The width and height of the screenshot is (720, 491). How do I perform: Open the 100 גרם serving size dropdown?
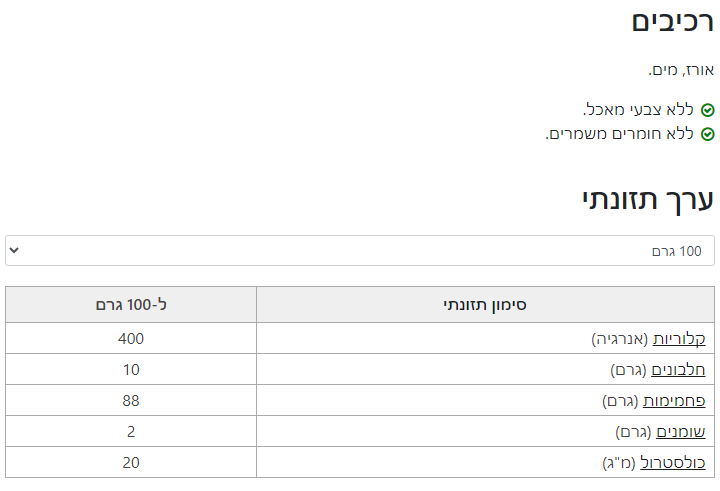pyautogui.click(x=360, y=251)
